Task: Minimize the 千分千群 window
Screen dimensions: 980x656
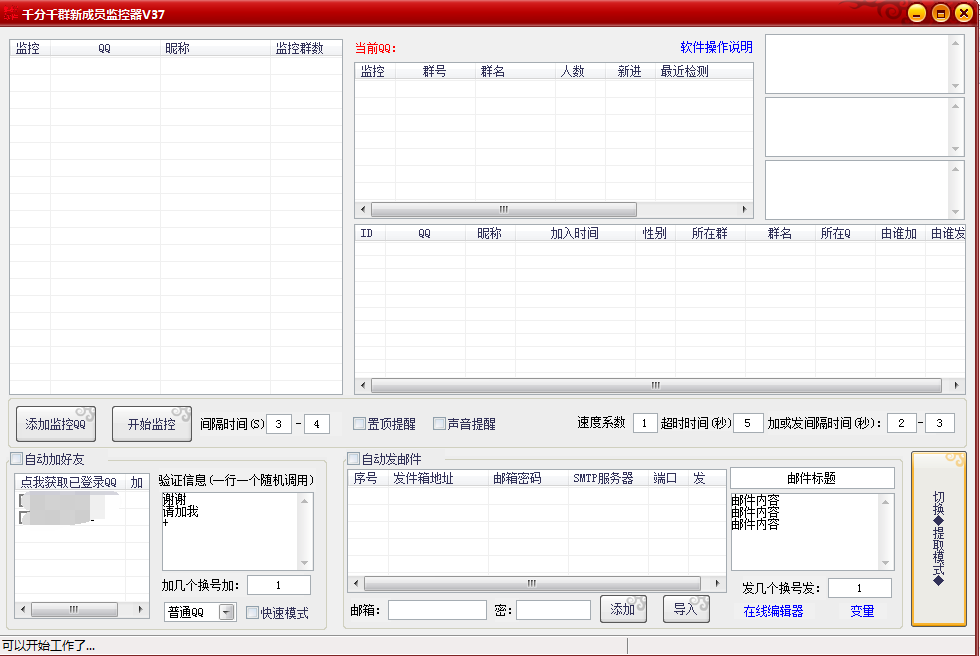Action: pos(917,13)
